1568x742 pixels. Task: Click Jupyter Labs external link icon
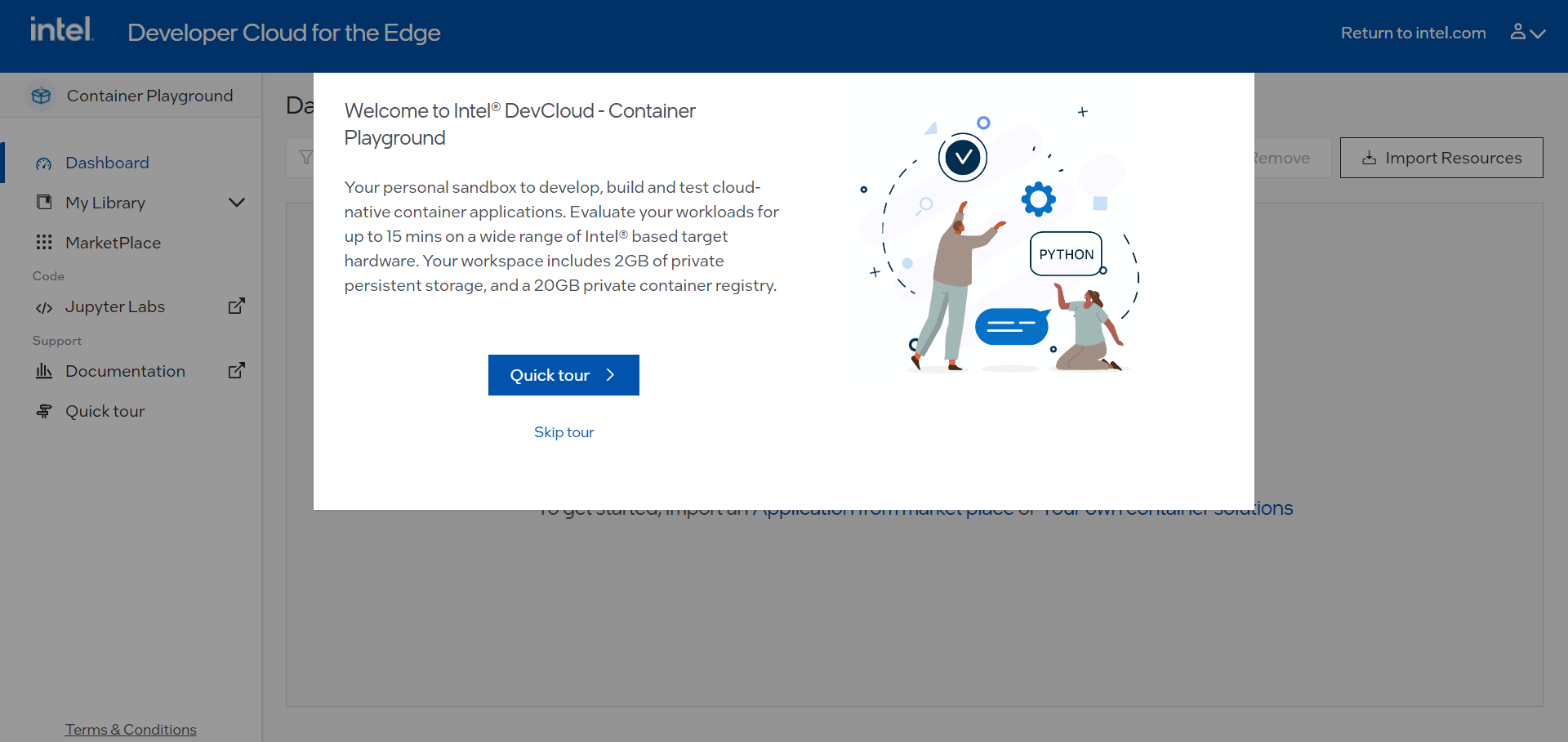[x=237, y=306]
